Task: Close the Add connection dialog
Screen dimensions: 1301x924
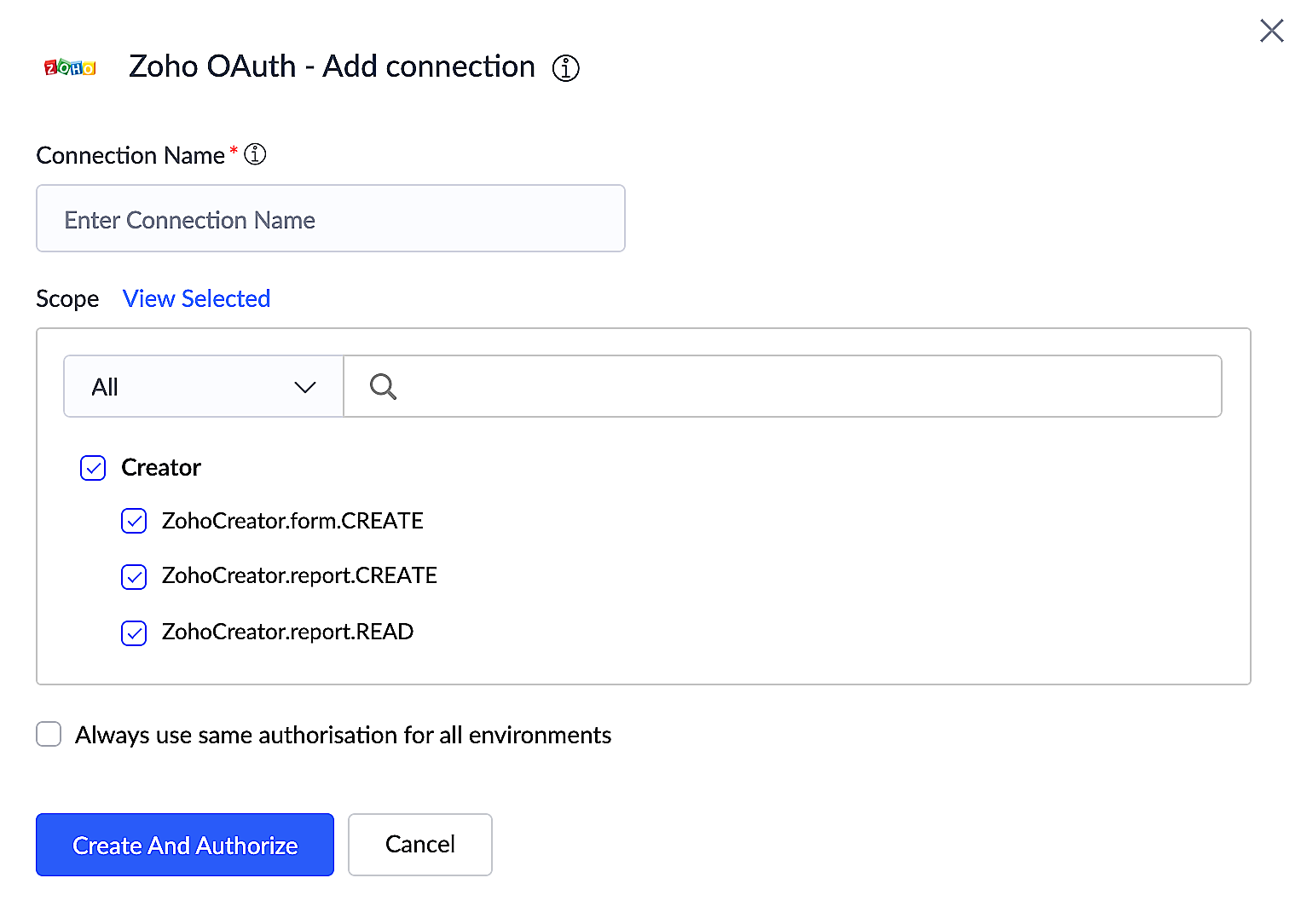Action: pos(1271,31)
